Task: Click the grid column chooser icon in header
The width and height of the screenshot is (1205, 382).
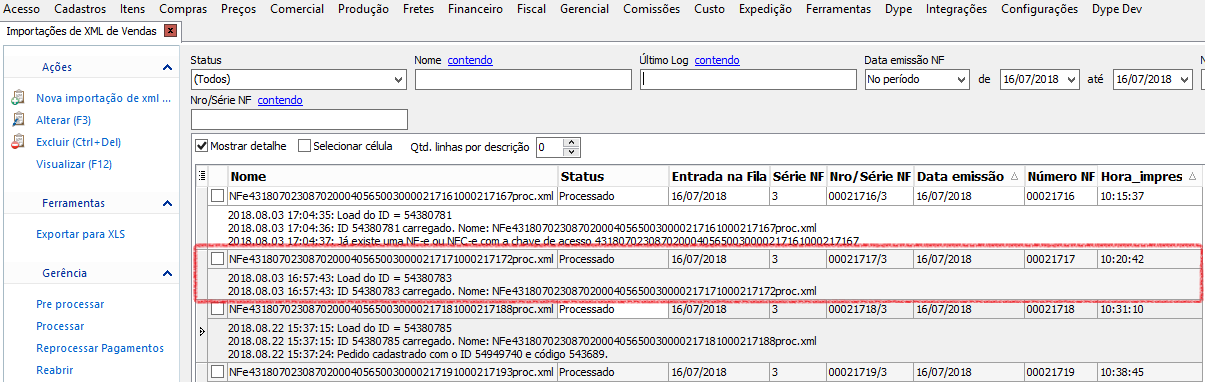Action: click(x=203, y=176)
